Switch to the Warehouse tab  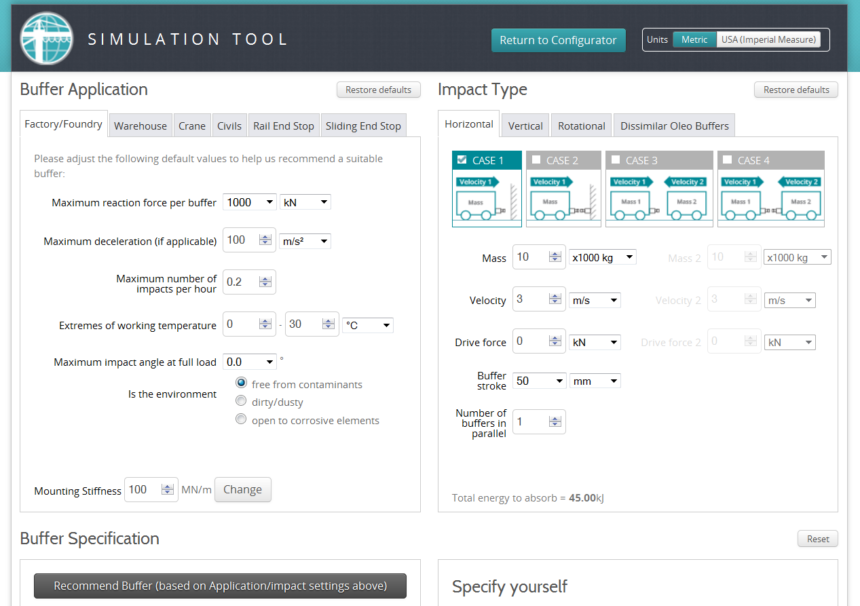coord(140,126)
